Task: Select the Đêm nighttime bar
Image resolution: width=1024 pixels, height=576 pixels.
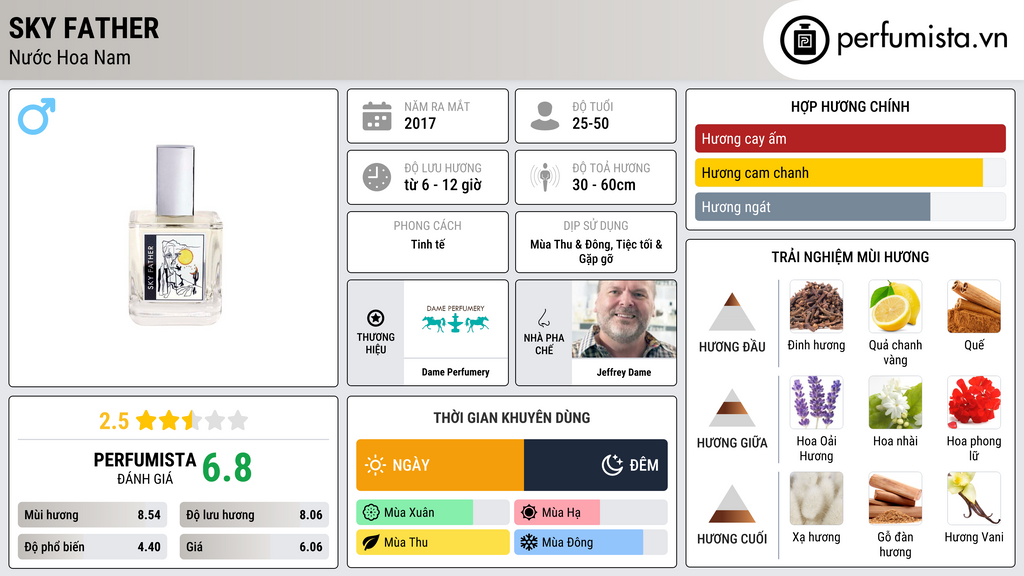Action: pyautogui.click(x=596, y=465)
